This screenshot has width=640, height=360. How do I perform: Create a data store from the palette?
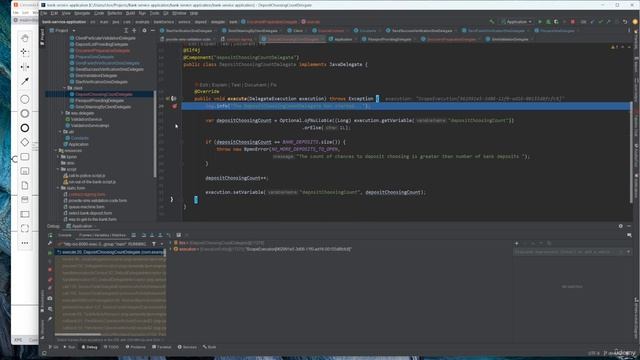pyautogui.click(x=25, y=200)
